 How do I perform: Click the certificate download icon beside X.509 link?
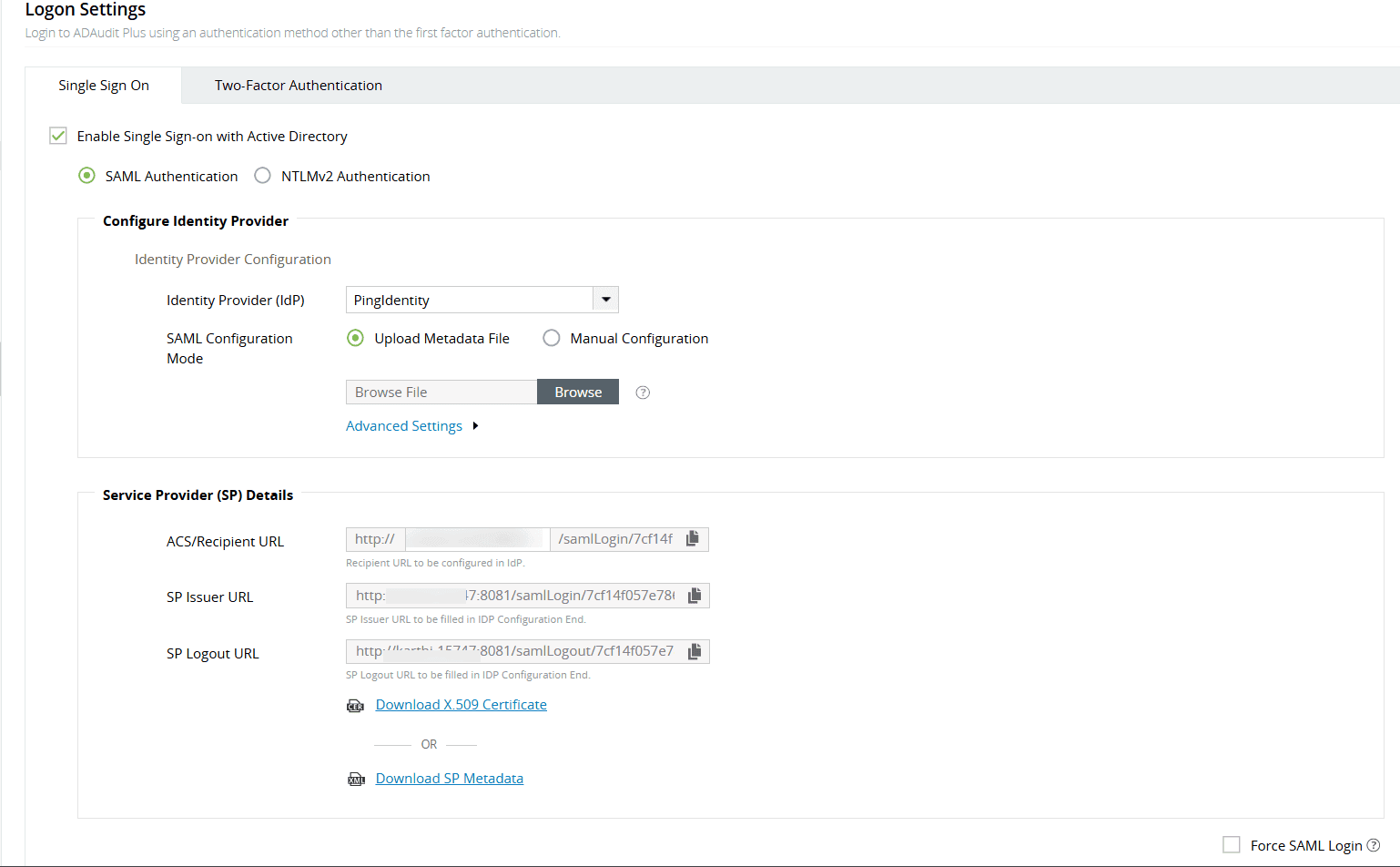click(356, 705)
